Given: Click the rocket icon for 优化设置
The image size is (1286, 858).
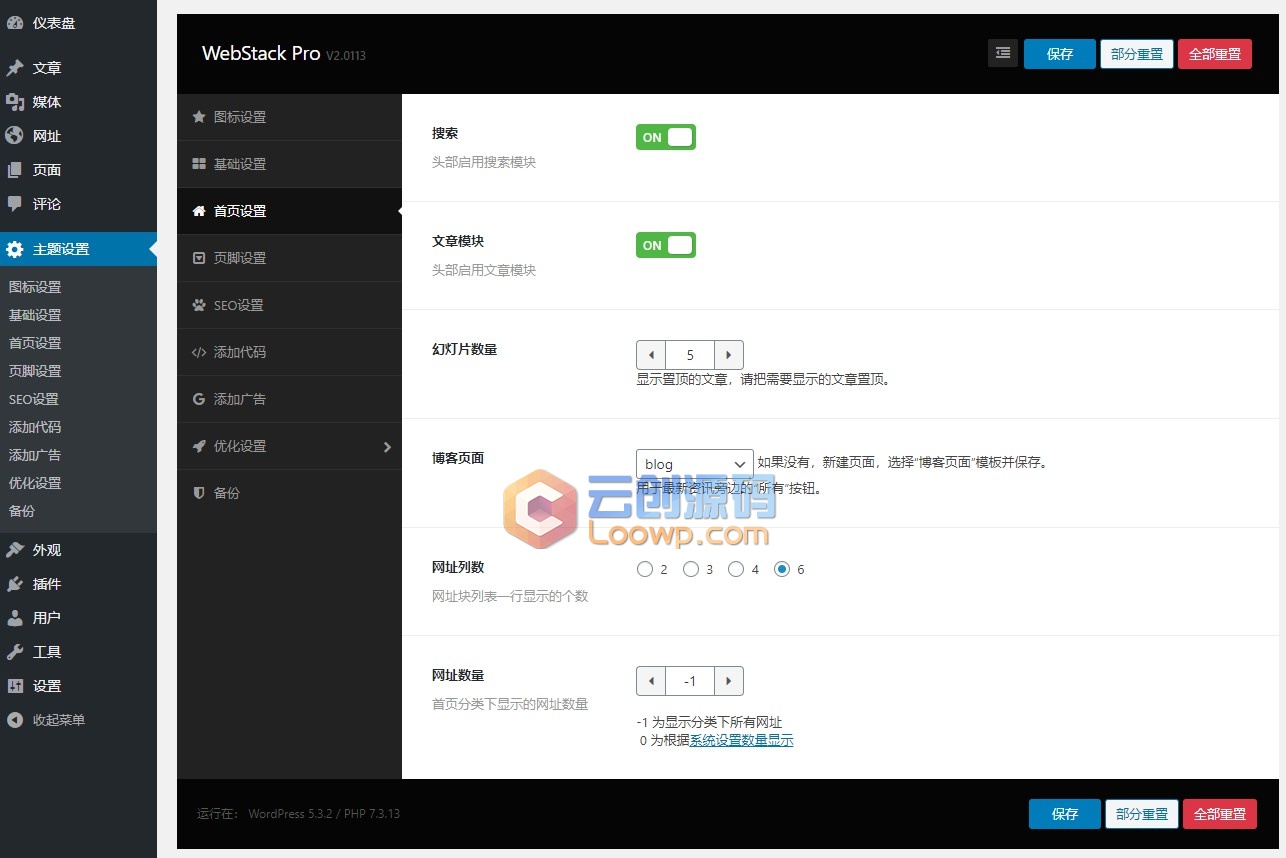Looking at the screenshot, I should click(x=199, y=446).
